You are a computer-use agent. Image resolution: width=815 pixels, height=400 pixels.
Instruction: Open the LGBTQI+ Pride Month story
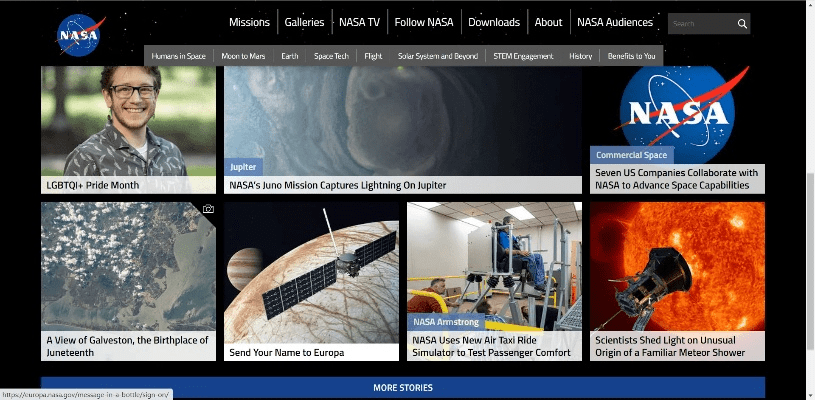[93, 185]
